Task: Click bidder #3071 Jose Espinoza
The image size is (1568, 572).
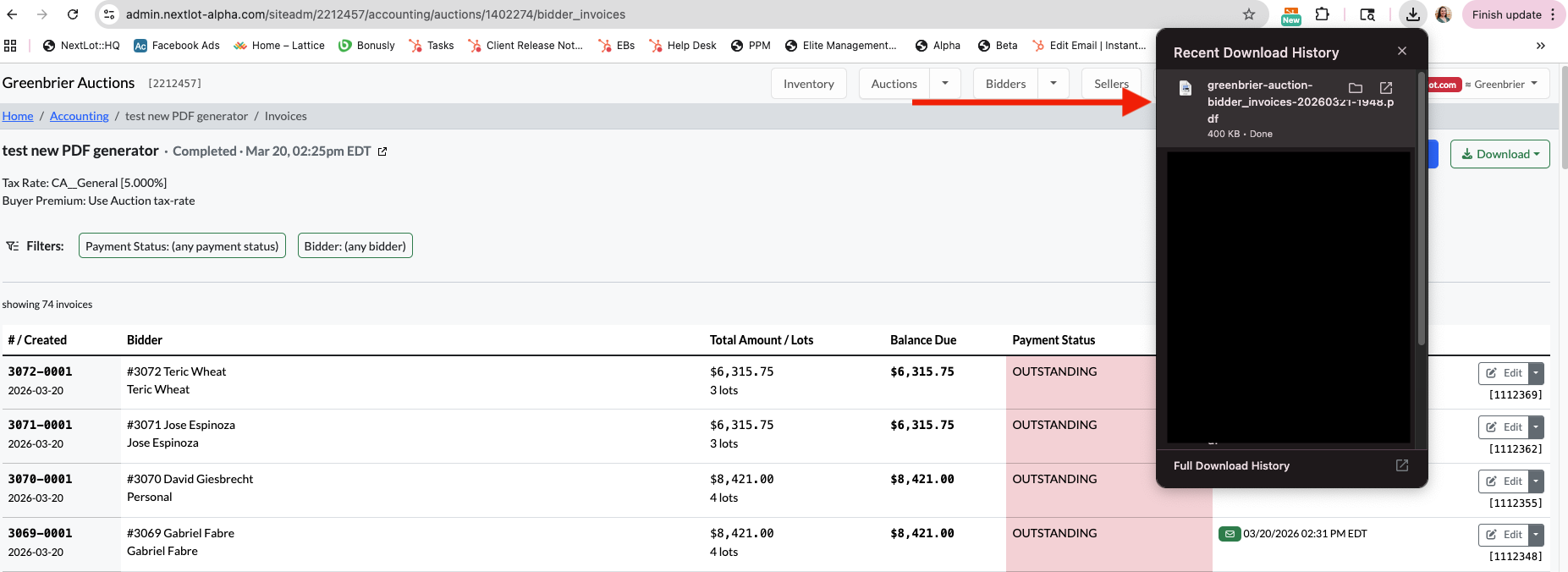Action: [181, 425]
